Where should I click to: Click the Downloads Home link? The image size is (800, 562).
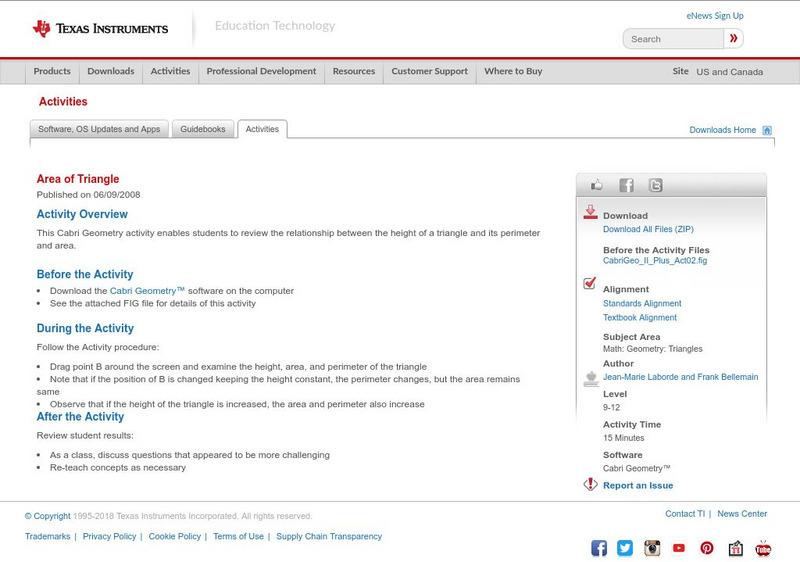[x=722, y=130]
